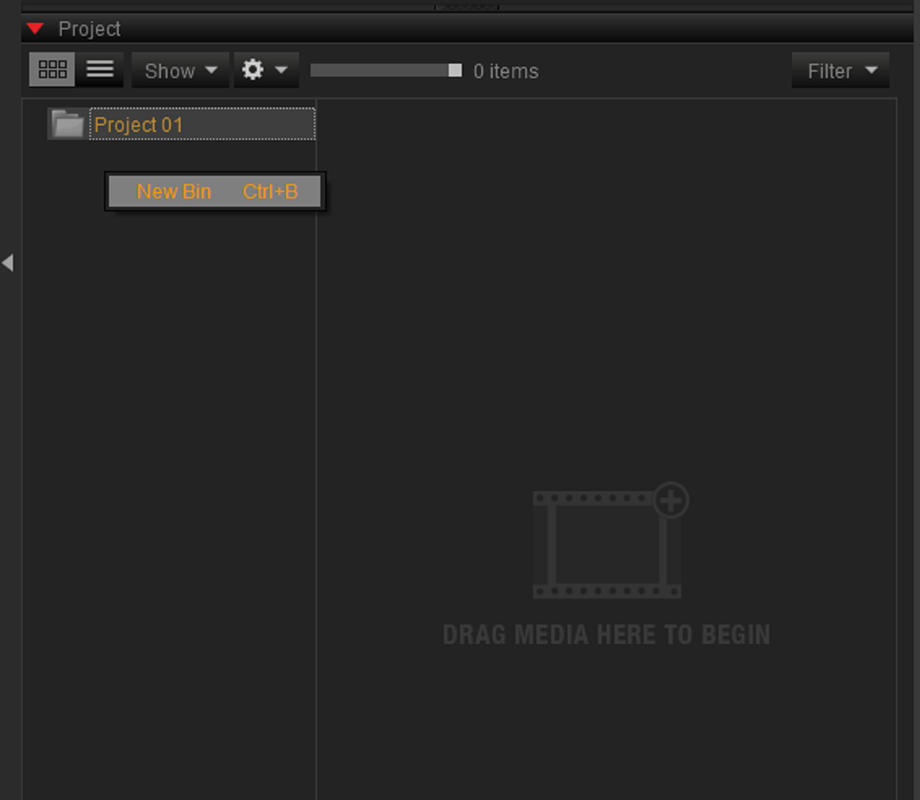Collapse the side panel with the left arrow
The image size is (920, 800).
point(8,262)
